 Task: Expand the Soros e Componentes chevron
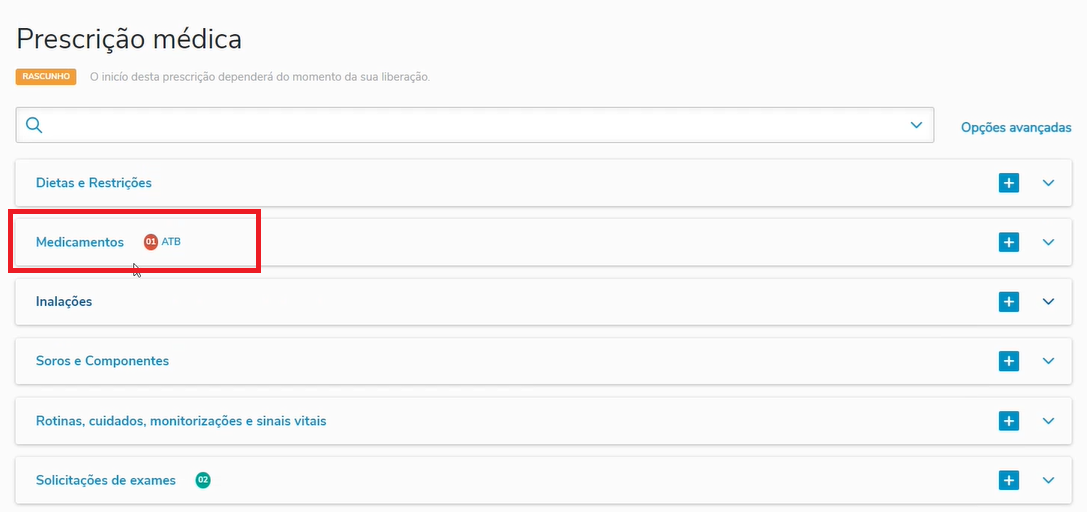click(x=1048, y=361)
